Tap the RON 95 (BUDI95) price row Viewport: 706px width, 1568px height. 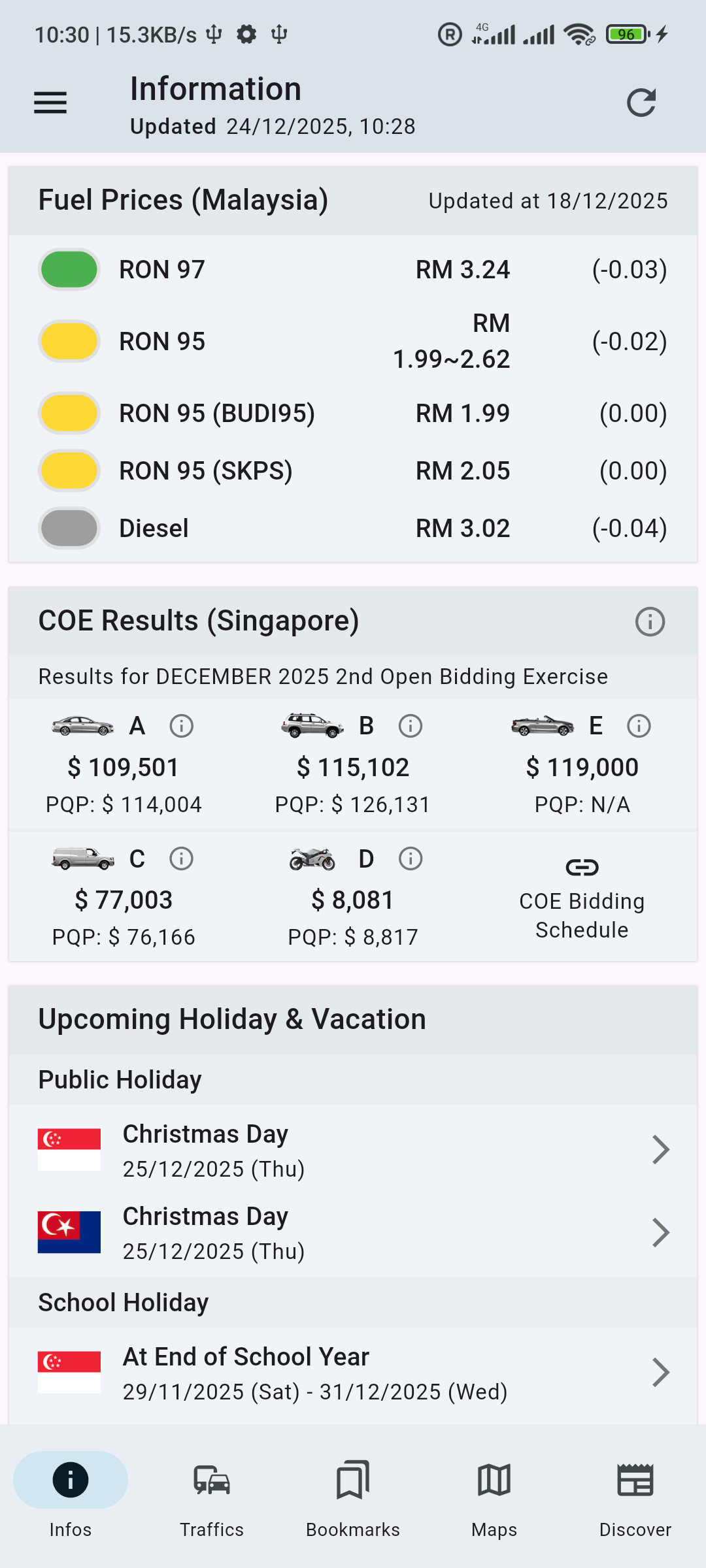[x=353, y=414]
